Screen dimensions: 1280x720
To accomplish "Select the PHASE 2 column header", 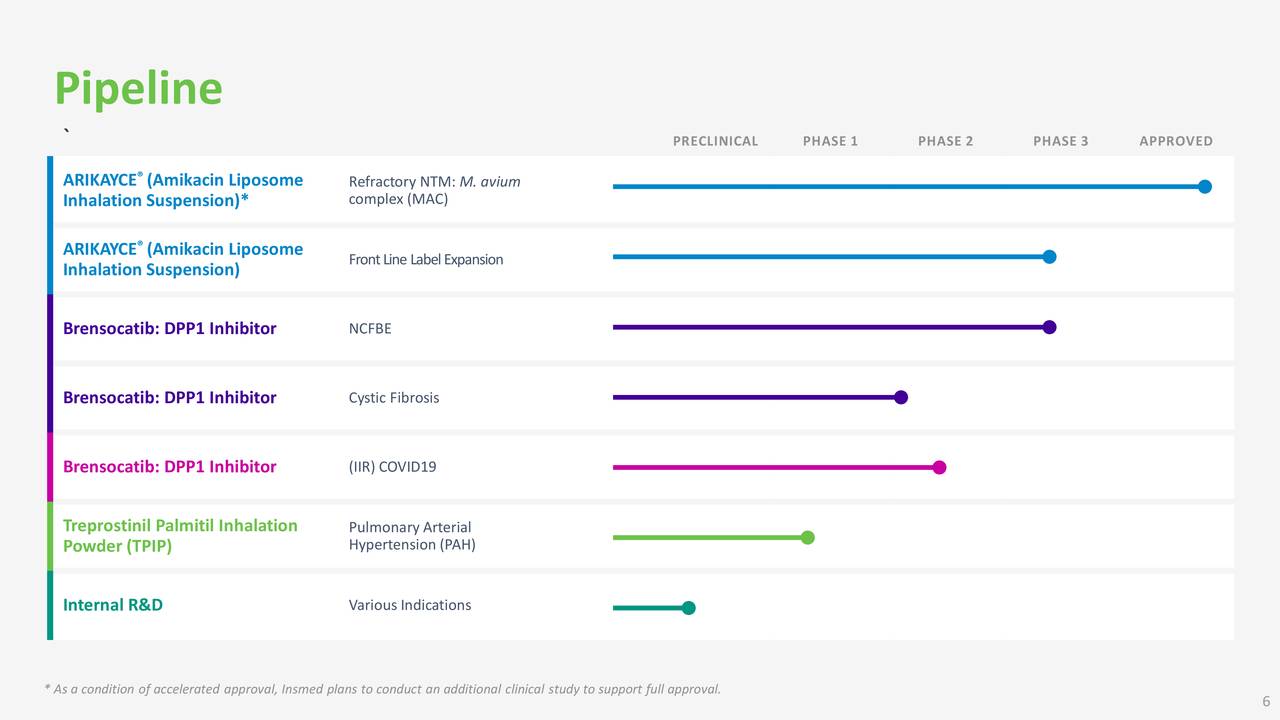I will click(x=945, y=141).
